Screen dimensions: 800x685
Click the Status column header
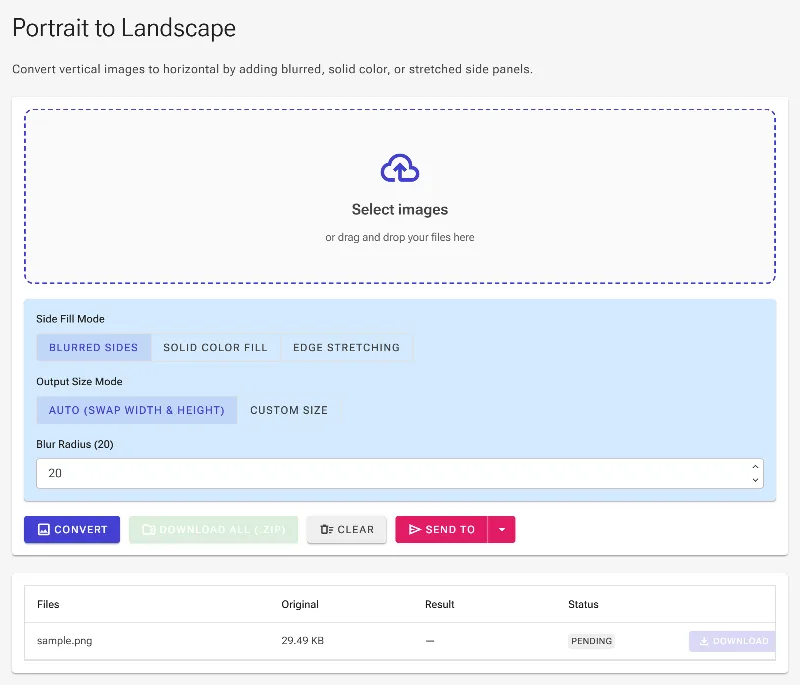tap(583, 604)
